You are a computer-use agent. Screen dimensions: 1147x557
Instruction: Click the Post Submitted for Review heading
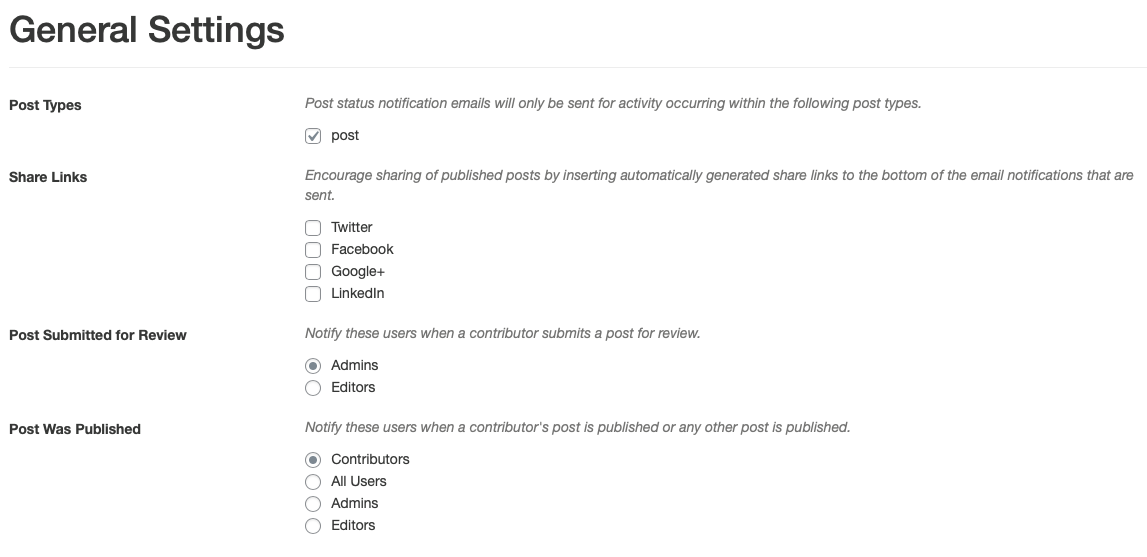click(x=97, y=335)
